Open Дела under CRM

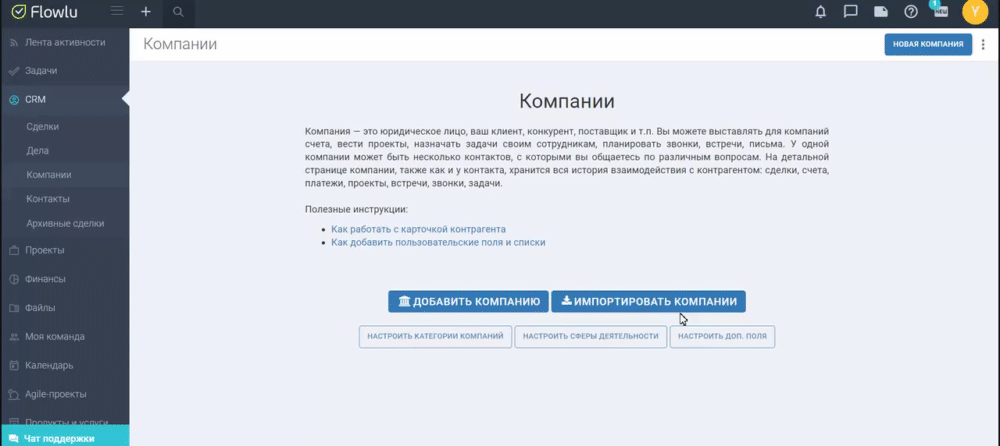tap(38, 151)
